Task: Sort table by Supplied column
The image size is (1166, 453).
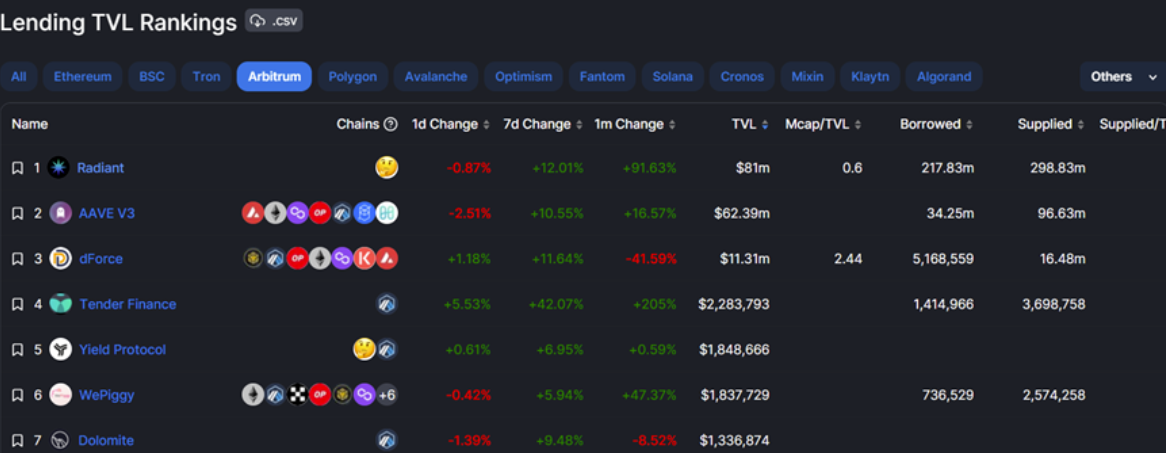Action: (x=1051, y=124)
